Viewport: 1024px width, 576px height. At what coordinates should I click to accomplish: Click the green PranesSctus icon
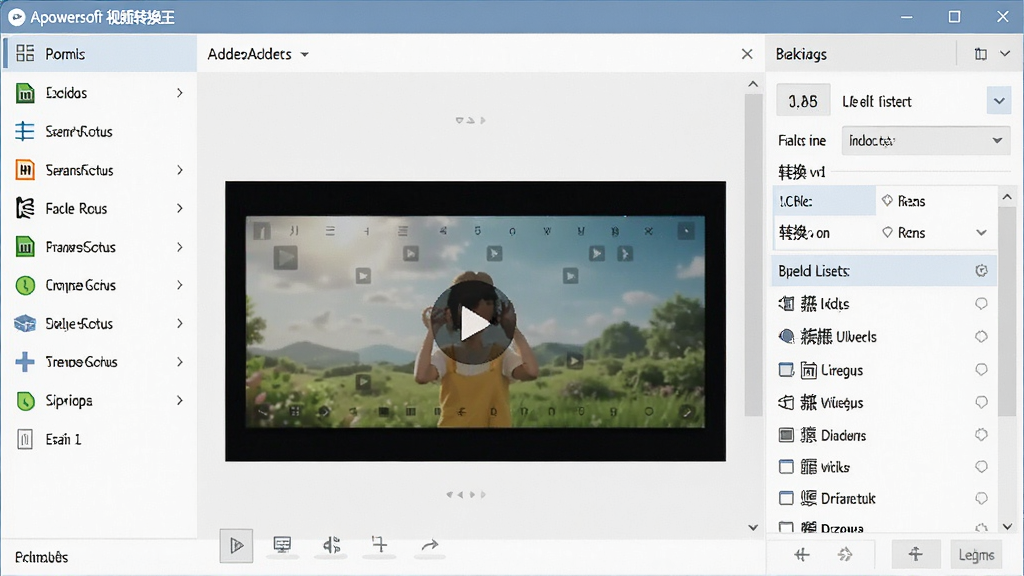tap(25, 247)
